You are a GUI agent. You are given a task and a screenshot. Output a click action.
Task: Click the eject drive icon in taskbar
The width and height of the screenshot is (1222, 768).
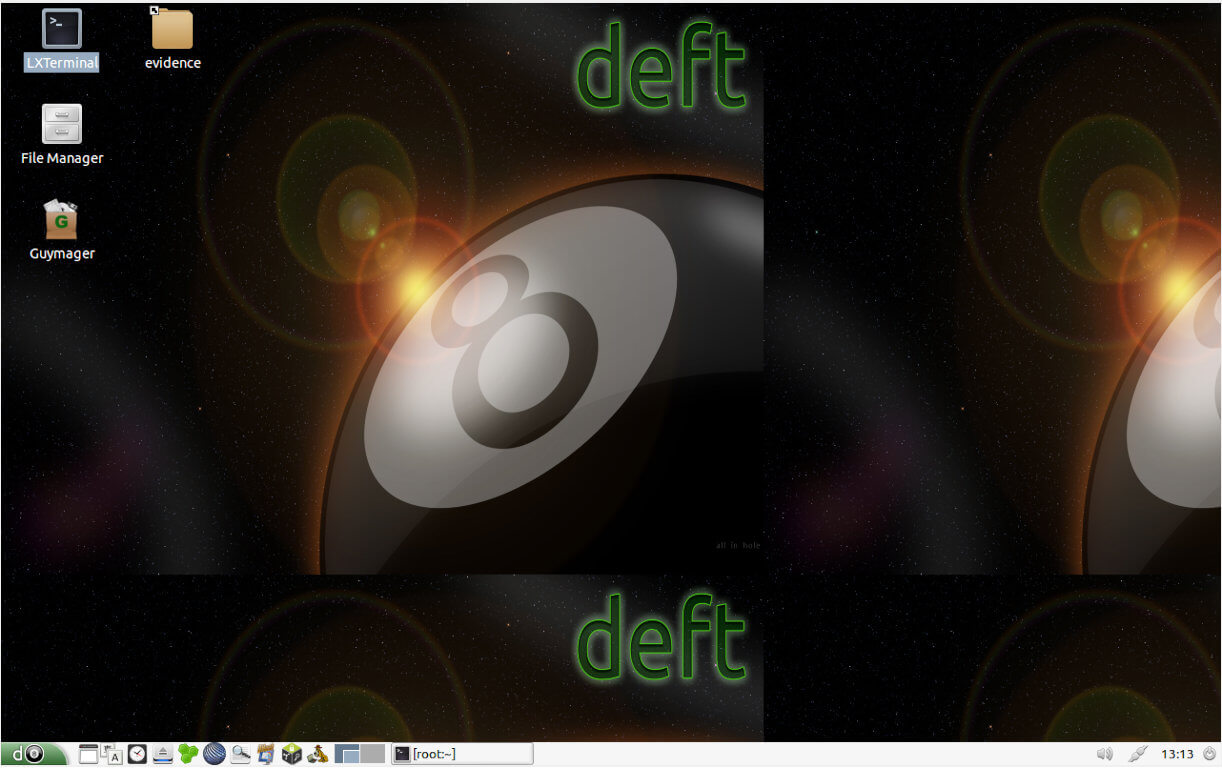(x=163, y=754)
